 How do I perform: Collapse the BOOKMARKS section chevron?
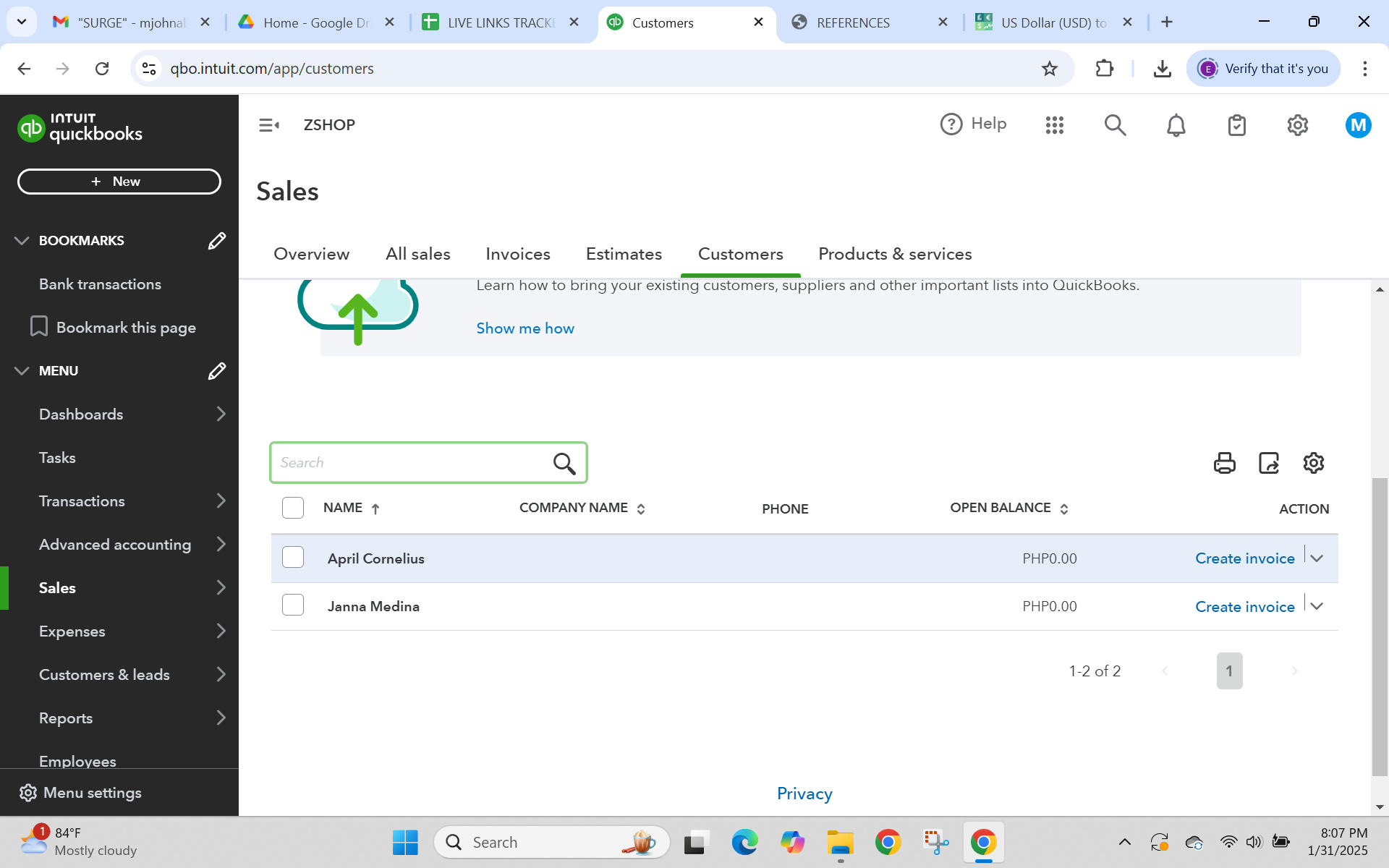22,241
